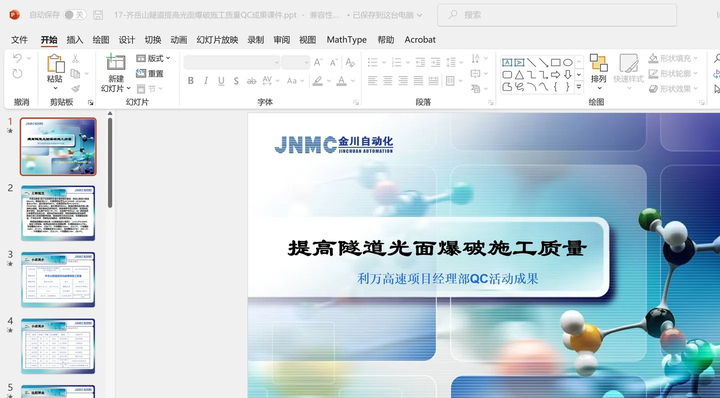This screenshot has height=398, width=720.
Task: Click the PowerPoint app logo icon
Action: pyautogui.click(x=15, y=15)
